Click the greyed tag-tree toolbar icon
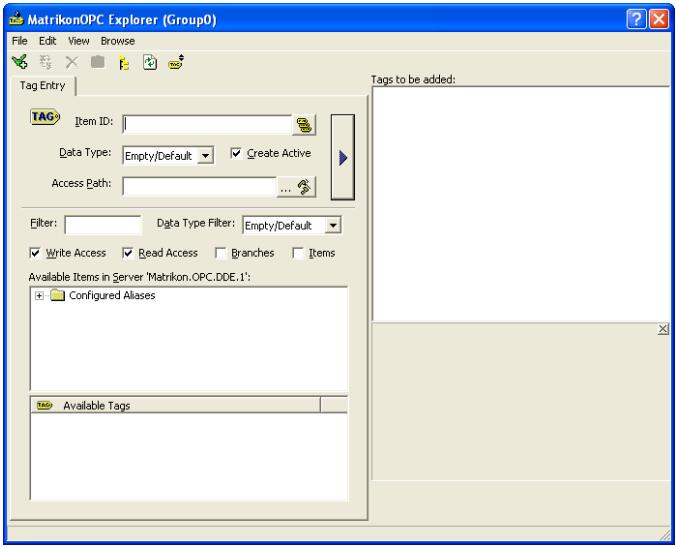676x547 pixels. (46, 63)
